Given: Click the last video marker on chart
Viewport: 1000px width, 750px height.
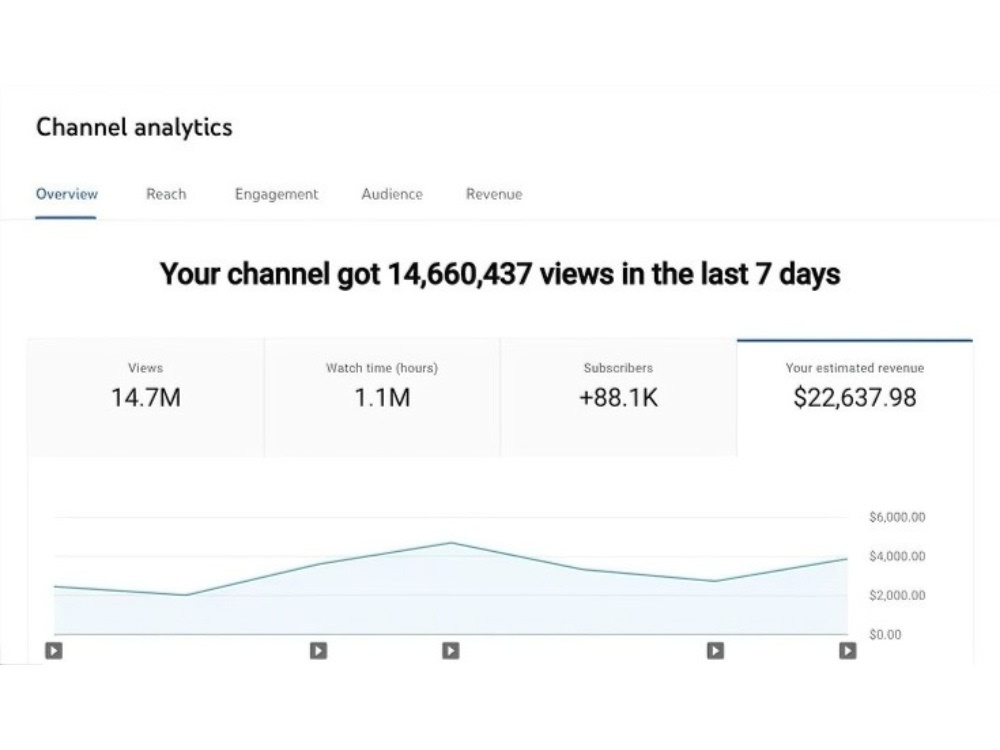Looking at the screenshot, I should 848,651.
